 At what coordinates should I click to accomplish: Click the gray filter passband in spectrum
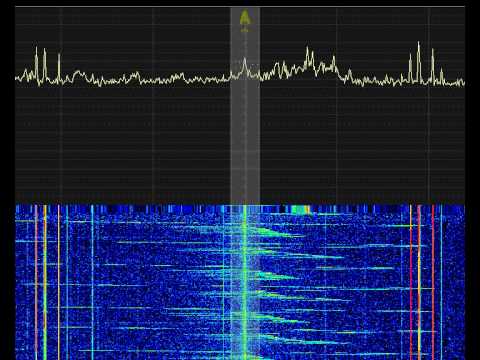click(x=245, y=105)
